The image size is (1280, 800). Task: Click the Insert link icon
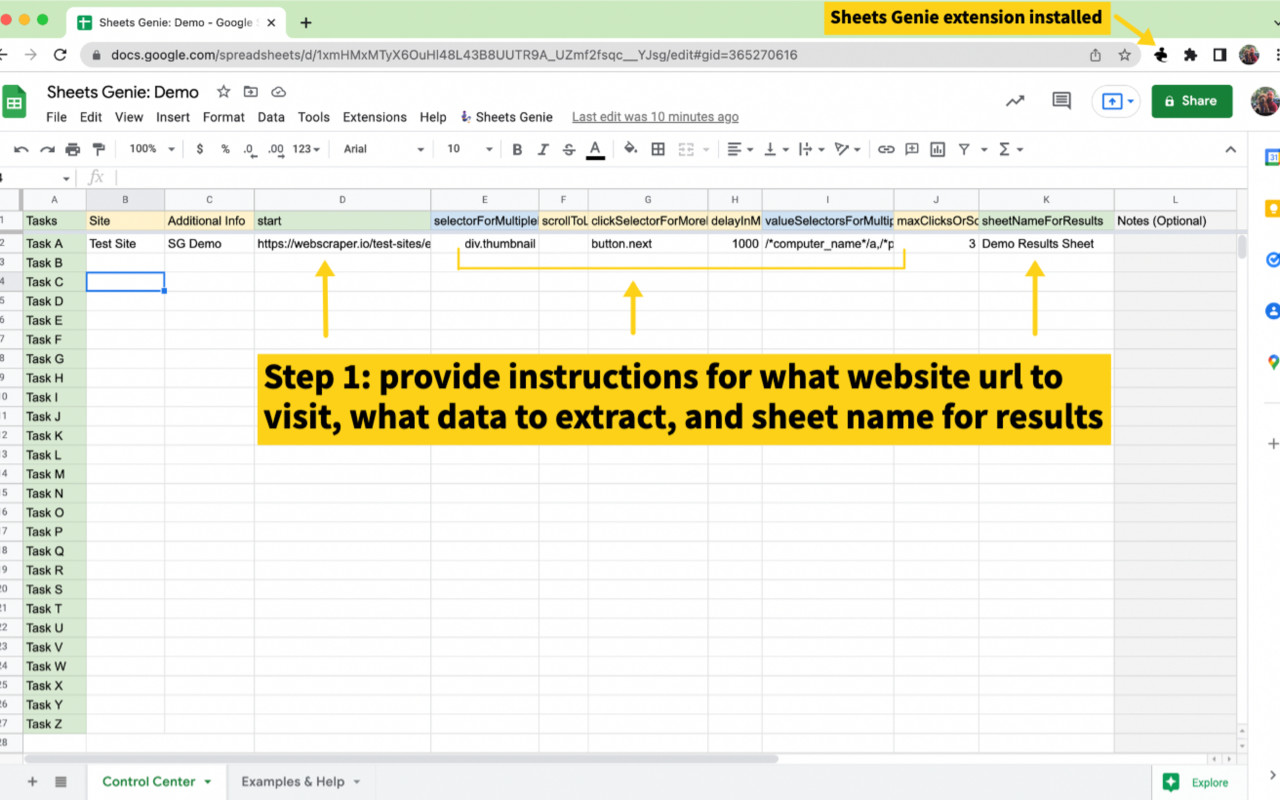[x=886, y=149]
